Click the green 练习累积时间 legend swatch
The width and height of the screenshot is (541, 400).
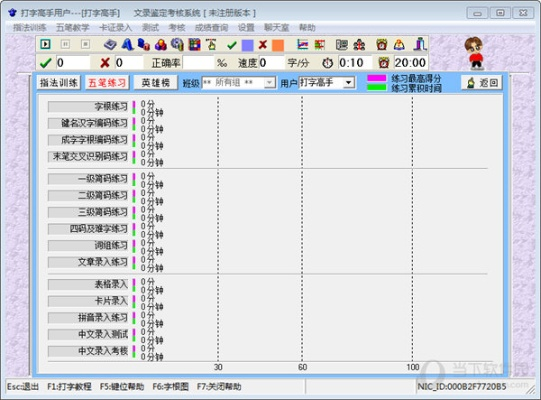pos(376,87)
